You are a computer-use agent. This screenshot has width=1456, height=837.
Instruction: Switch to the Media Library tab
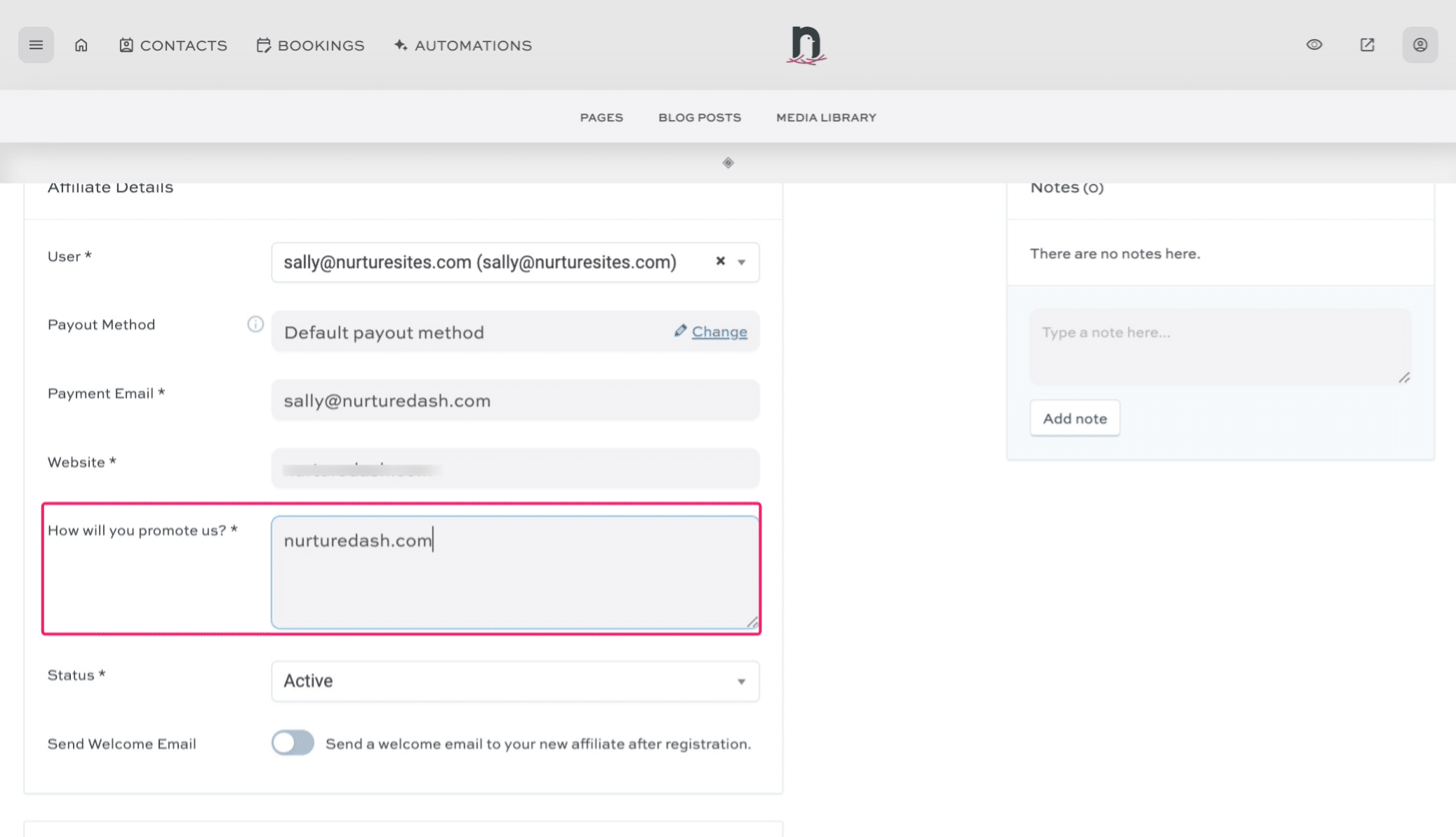coord(826,117)
